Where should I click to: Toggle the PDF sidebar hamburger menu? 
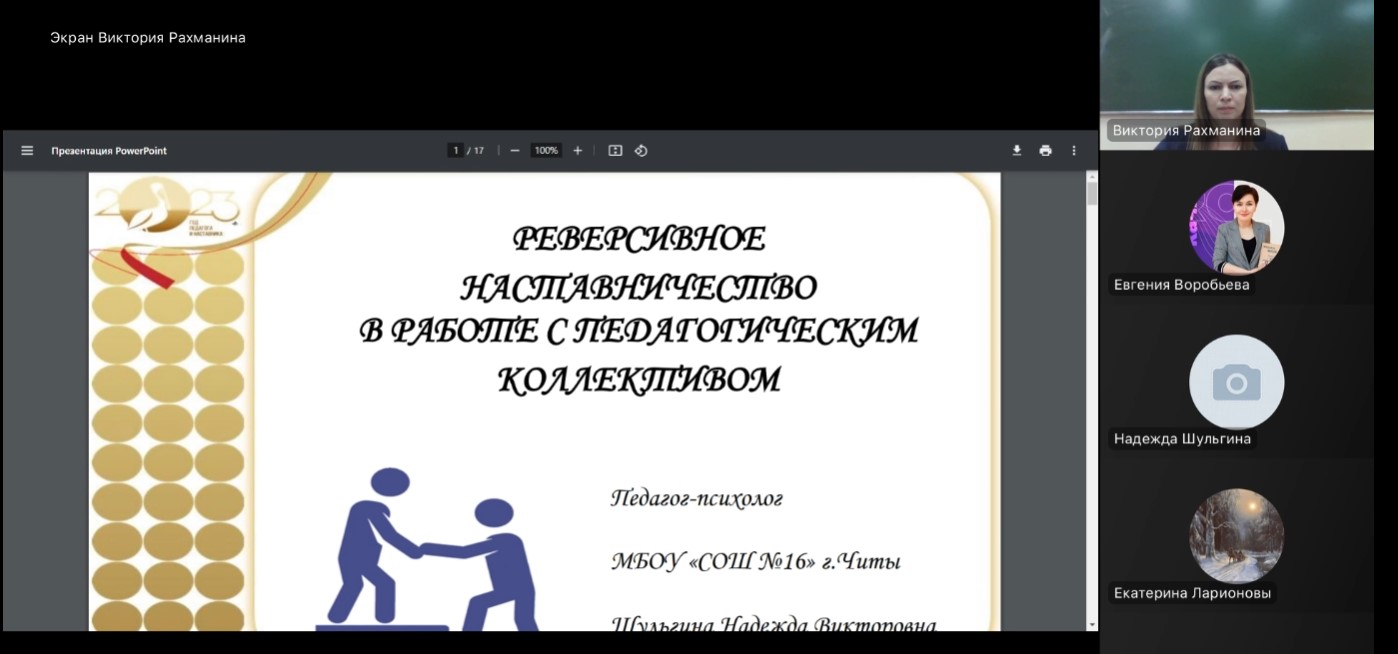point(27,151)
